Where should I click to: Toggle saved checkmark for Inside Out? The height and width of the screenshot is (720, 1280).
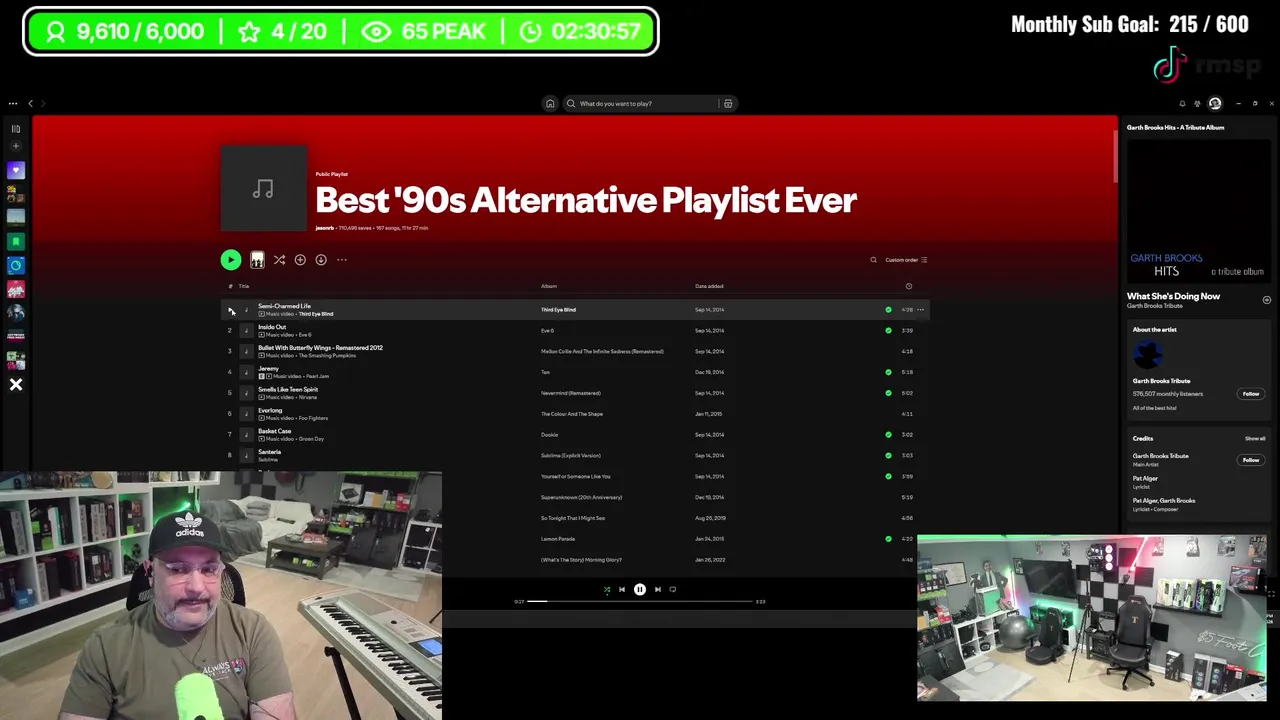click(x=888, y=331)
